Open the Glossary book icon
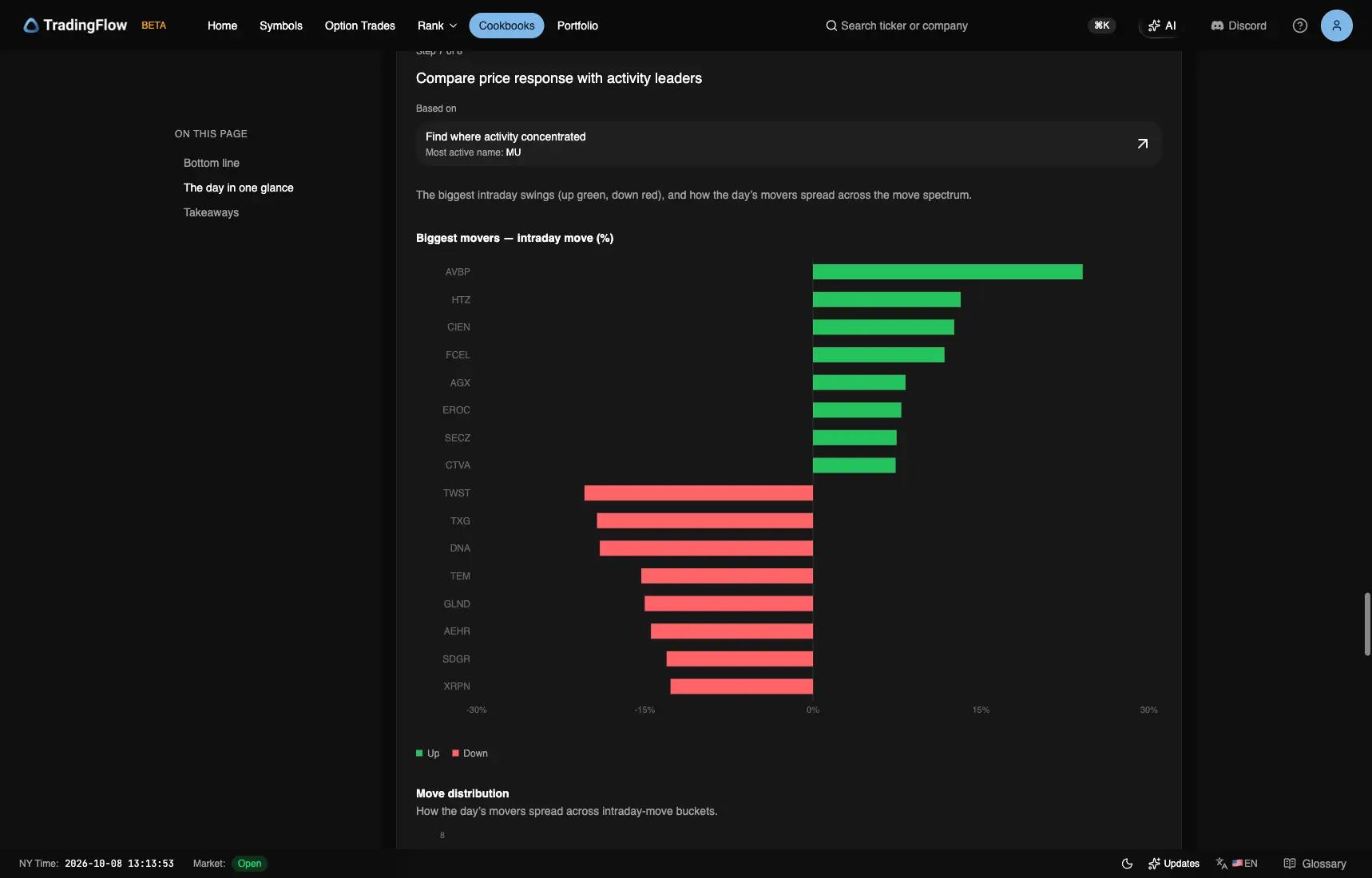 1290,864
